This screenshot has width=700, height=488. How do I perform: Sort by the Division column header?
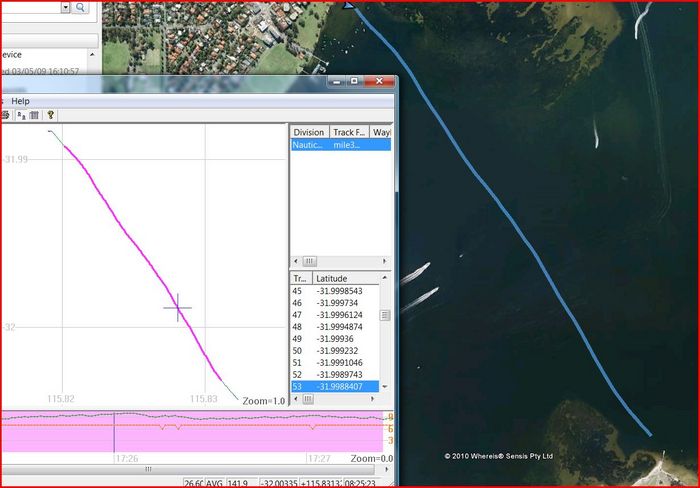[309, 132]
